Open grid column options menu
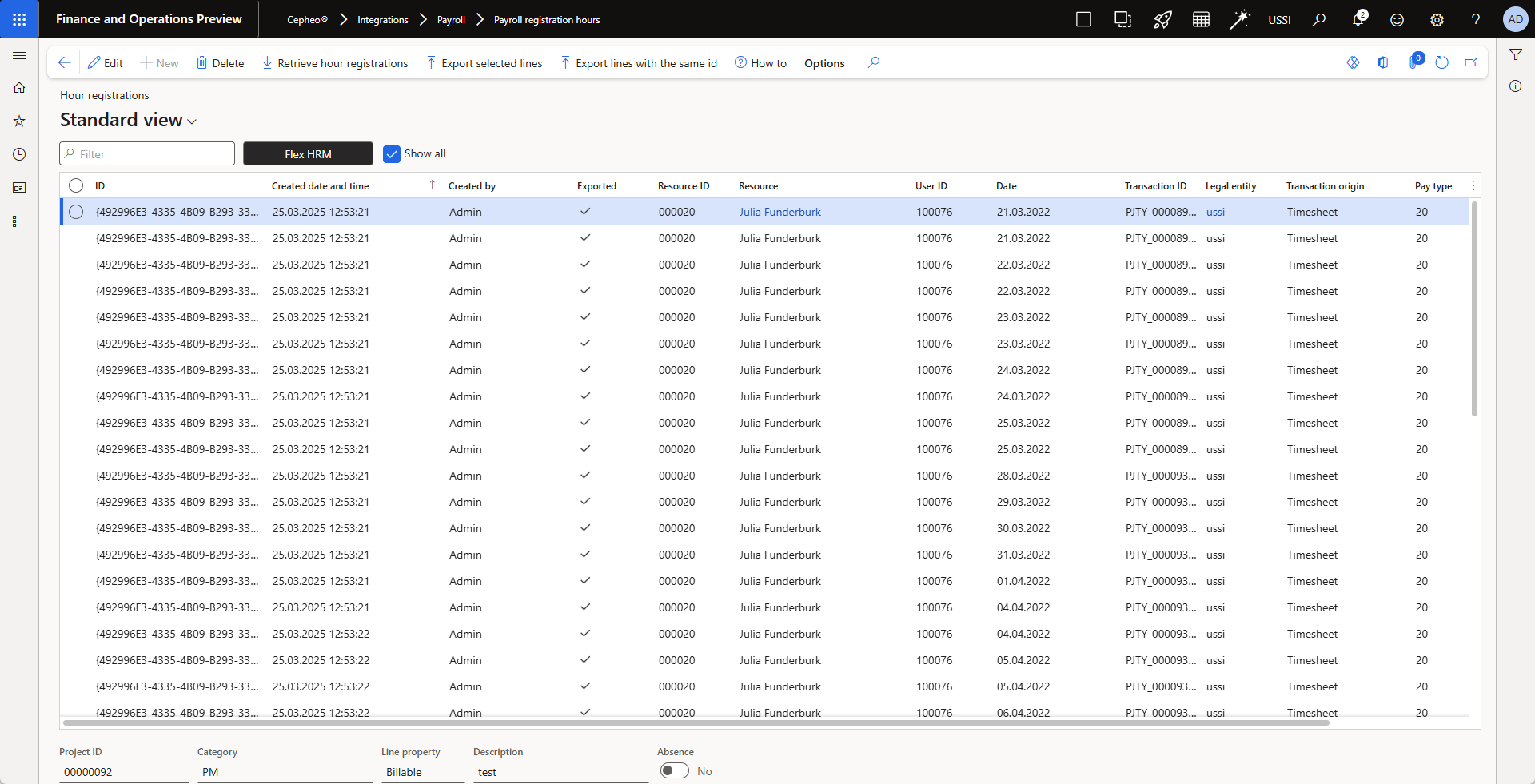Image resolution: width=1535 pixels, height=784 pixels. coord(1473,185)
